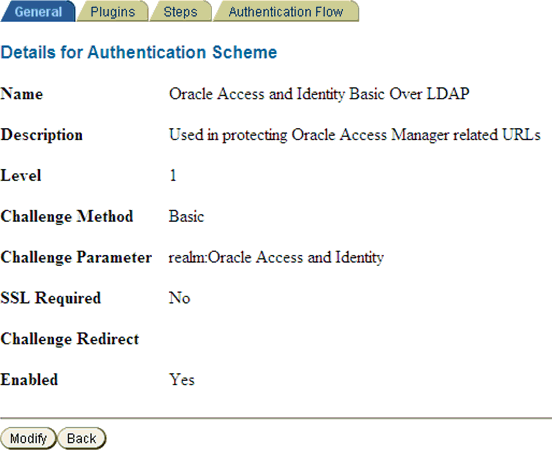The image size is (552, 450).
Task: Select the text 'Used in protecting Oracle Access Manager related URLs'
Action: pyautogui.click(x=355, y=135)
